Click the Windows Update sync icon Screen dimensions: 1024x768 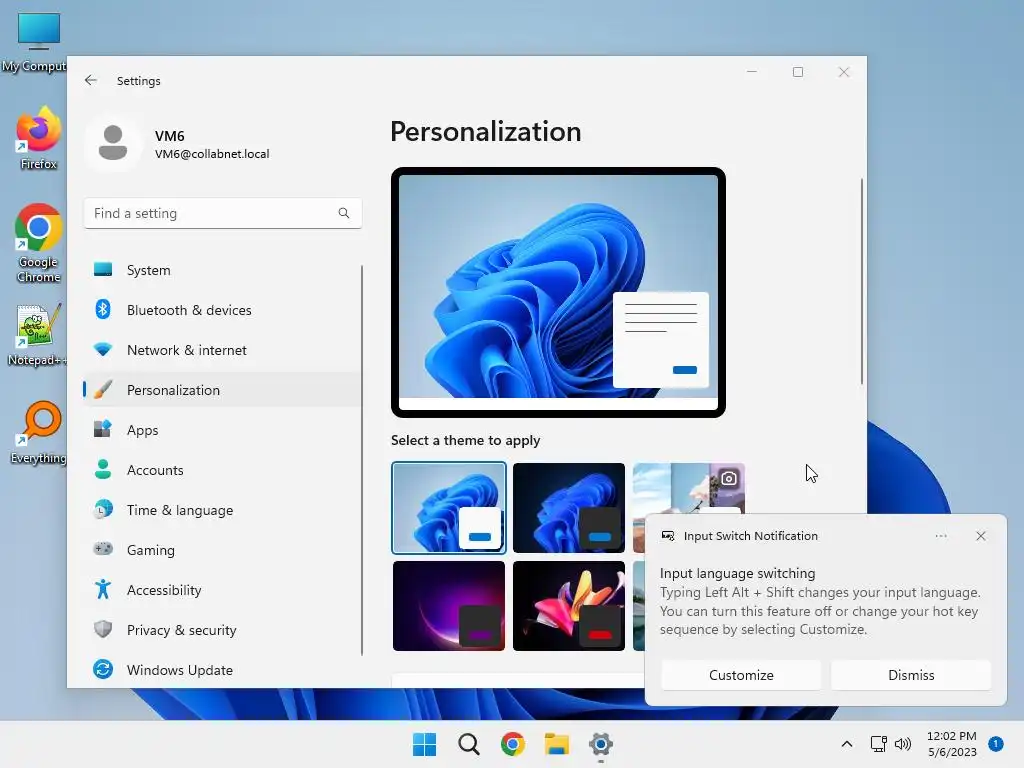click(103, 669)
